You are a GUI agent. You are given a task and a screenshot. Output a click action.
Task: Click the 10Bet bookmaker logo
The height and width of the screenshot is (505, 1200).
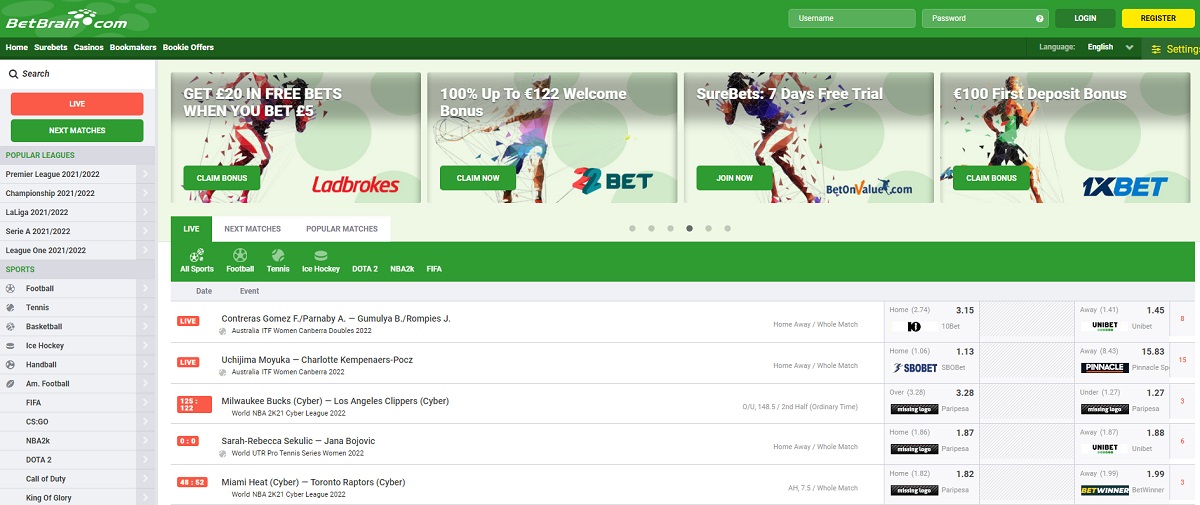tap(913, 326)
